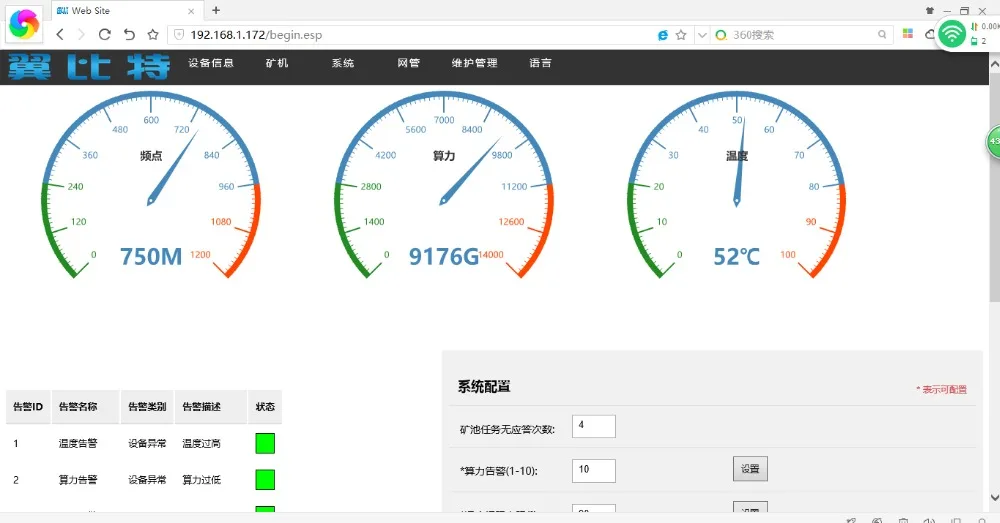Viewport: 1000px width, 523px height.
Task: Reload the page with the refresh icon
Action: point(105,34)
